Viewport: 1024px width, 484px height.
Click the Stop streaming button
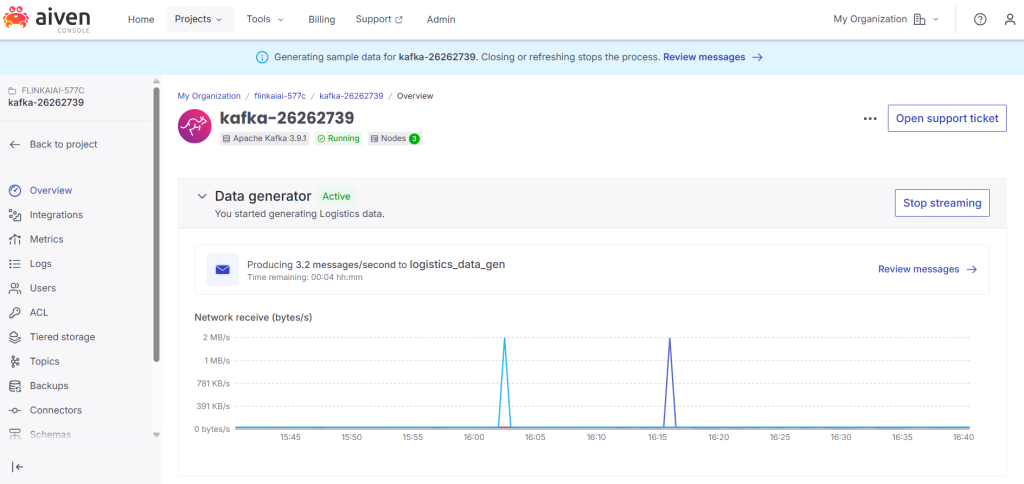coord(941,203)
